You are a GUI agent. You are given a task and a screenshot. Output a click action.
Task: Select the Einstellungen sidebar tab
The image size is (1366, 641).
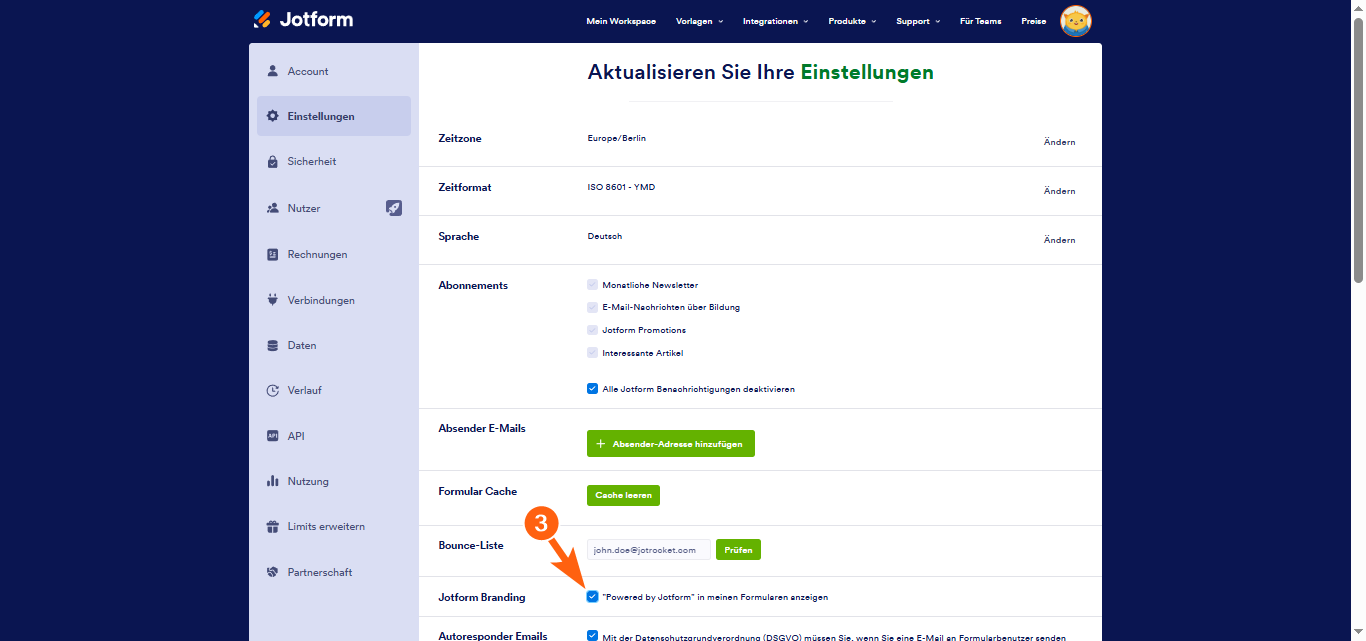pyautogui.click(x=334, y=116)
